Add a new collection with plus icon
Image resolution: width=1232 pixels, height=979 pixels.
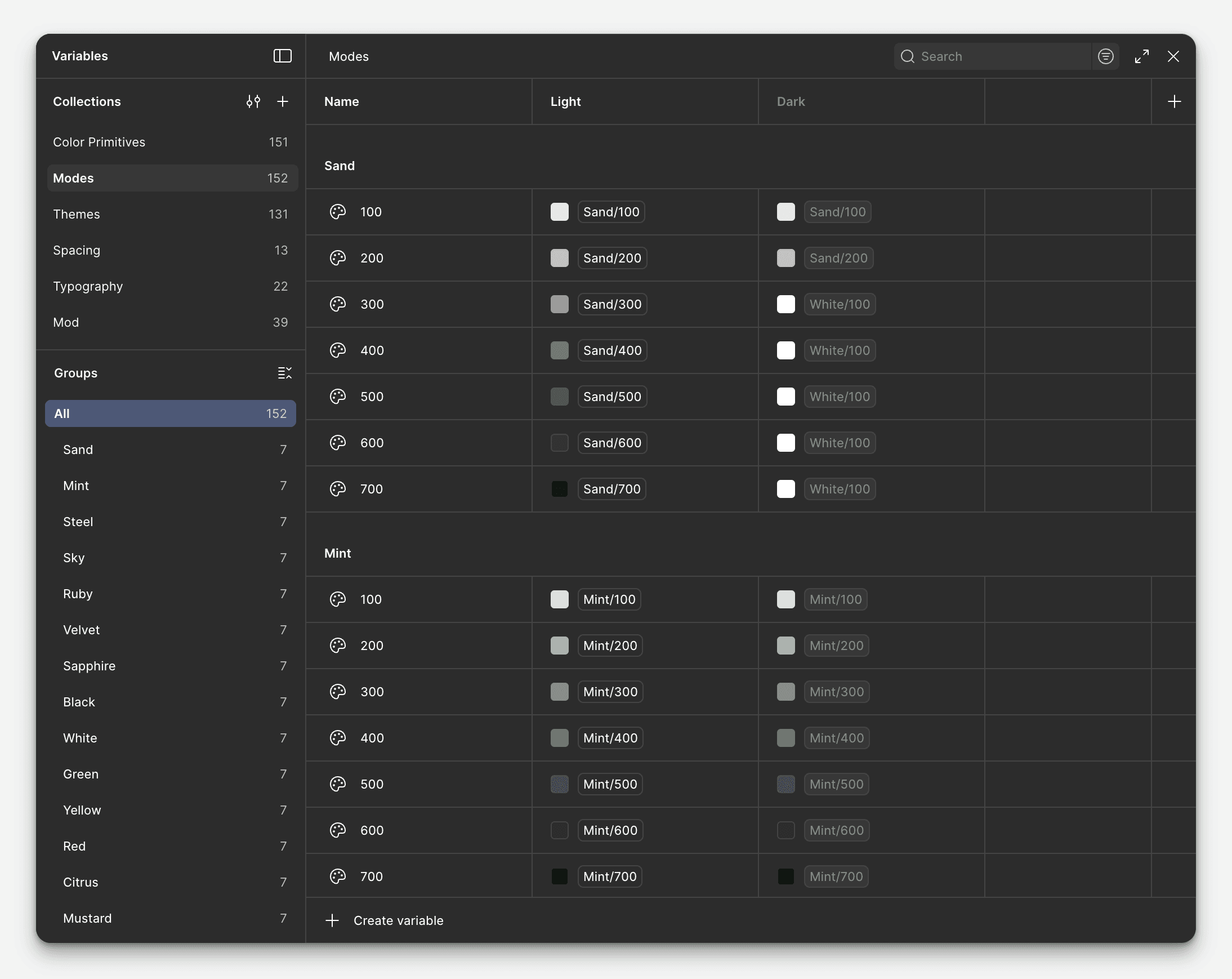tap(282, 102)
